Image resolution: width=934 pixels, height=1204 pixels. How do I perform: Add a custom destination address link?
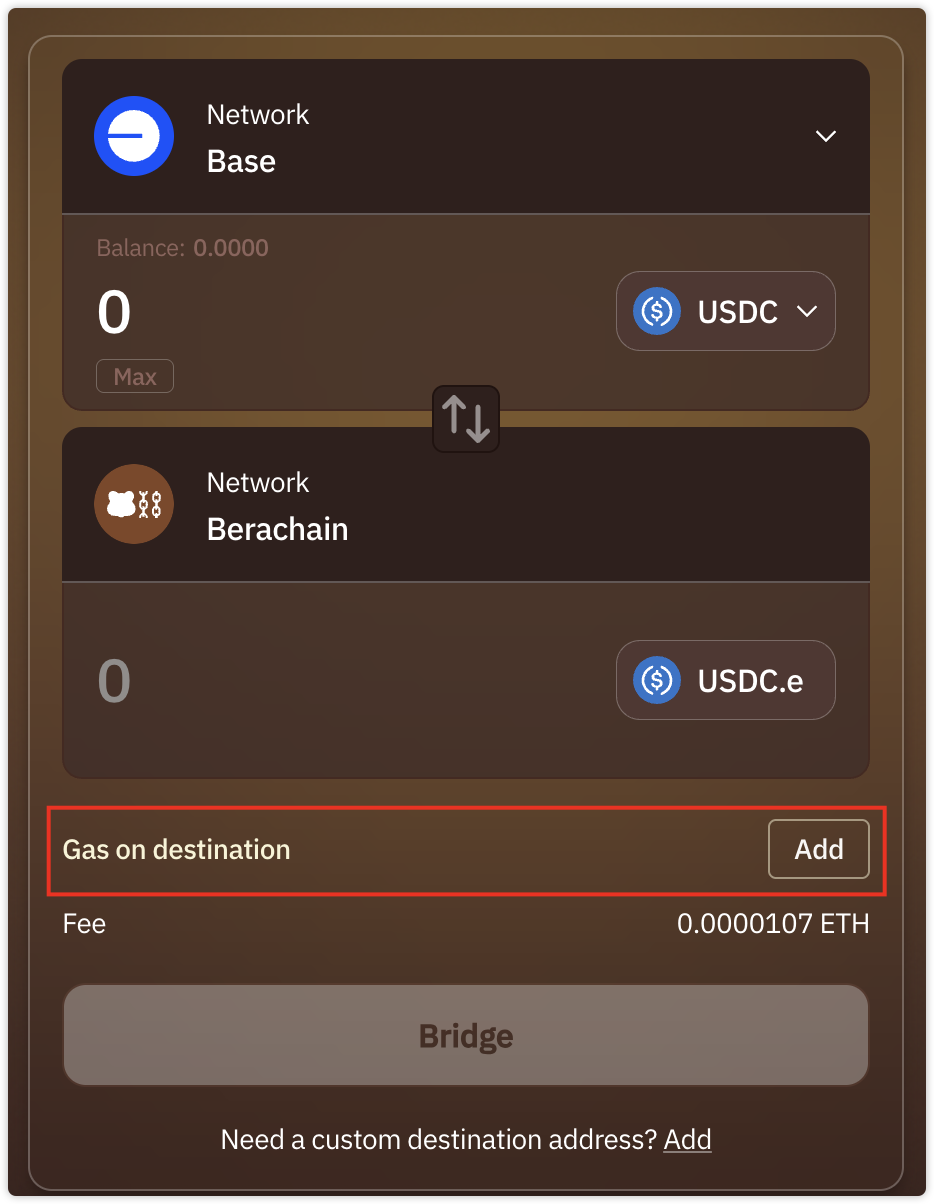(x=688, y=1139)
